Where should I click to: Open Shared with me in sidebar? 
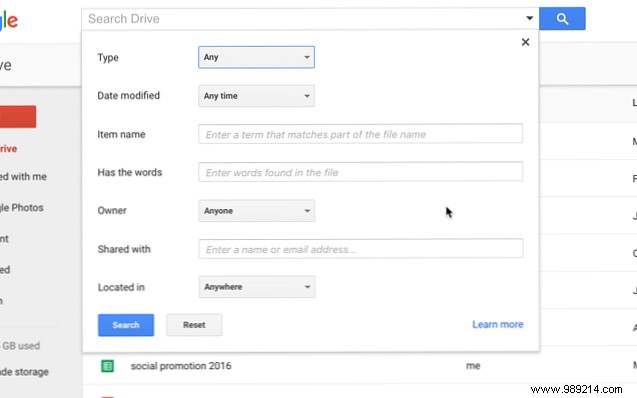click(23, 177)
